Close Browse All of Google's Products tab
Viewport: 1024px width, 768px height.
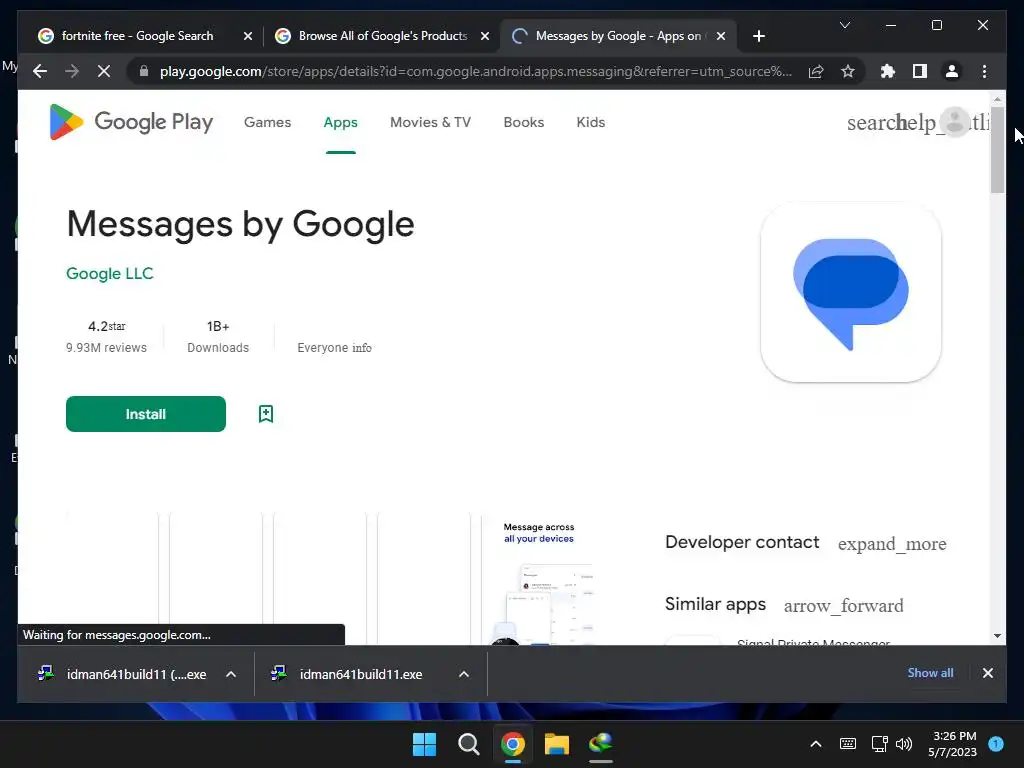(485, 36)
